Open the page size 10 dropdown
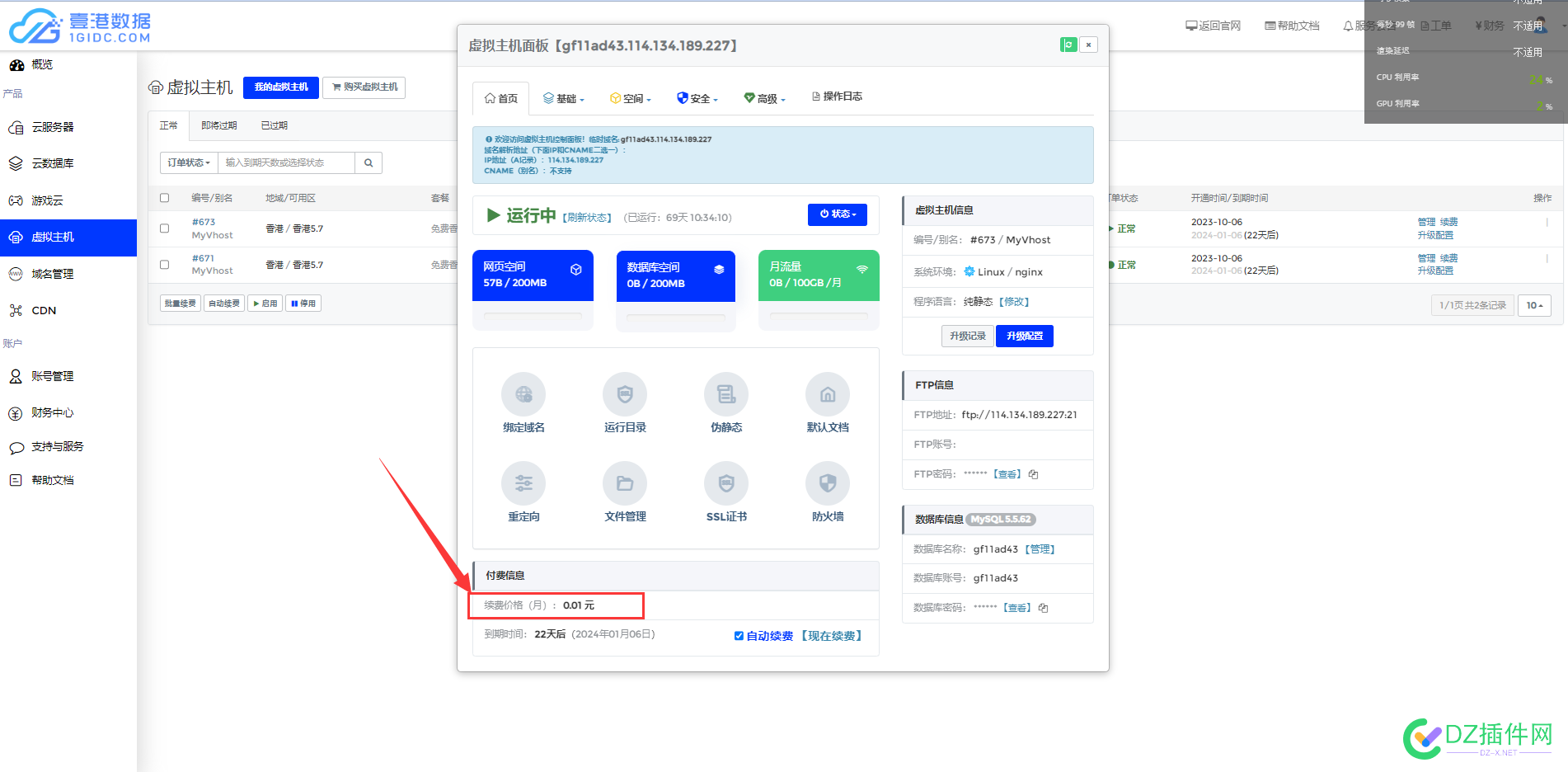The image size is (1568, 772). point(1534,305)
